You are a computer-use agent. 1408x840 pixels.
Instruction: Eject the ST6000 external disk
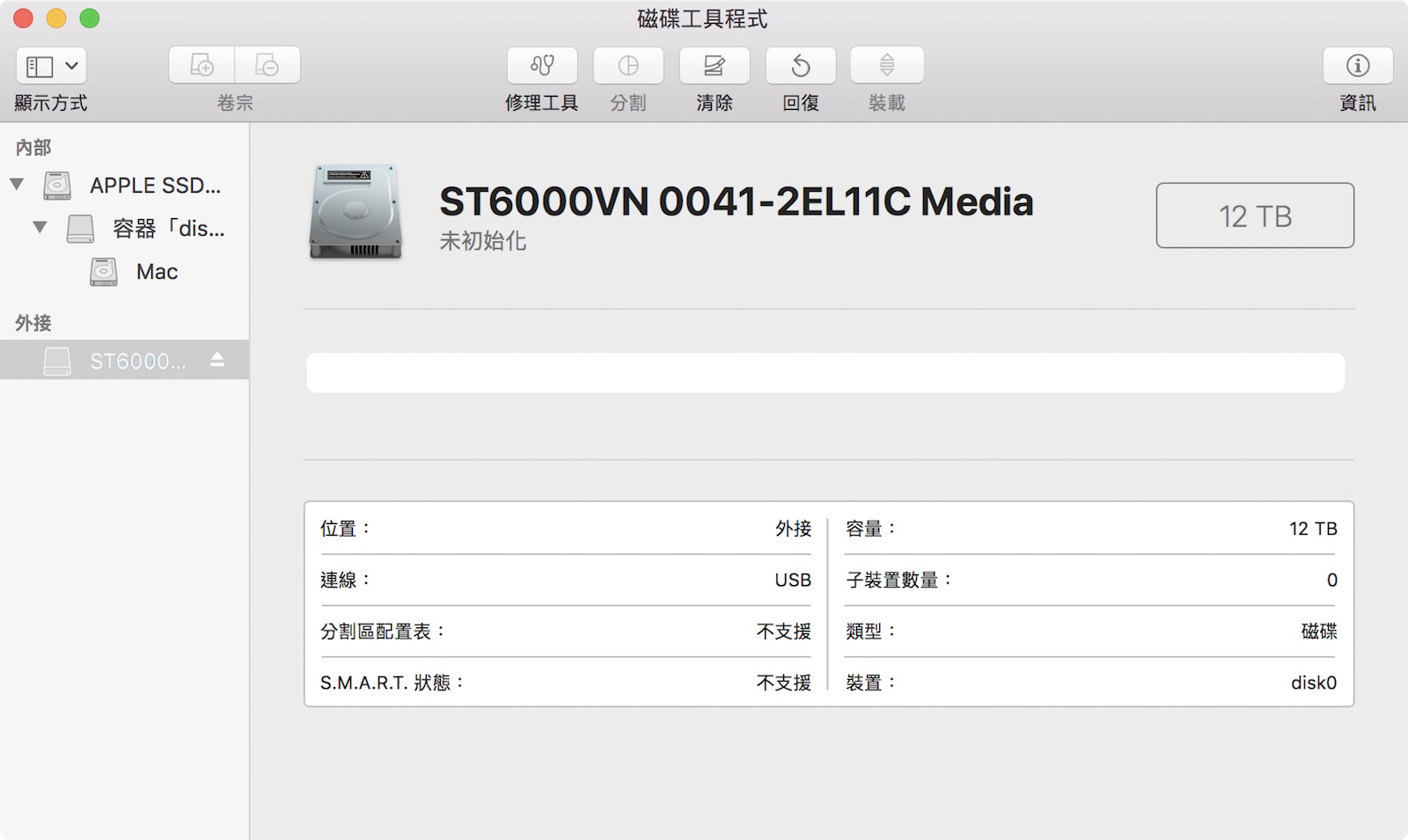[217, 360]
